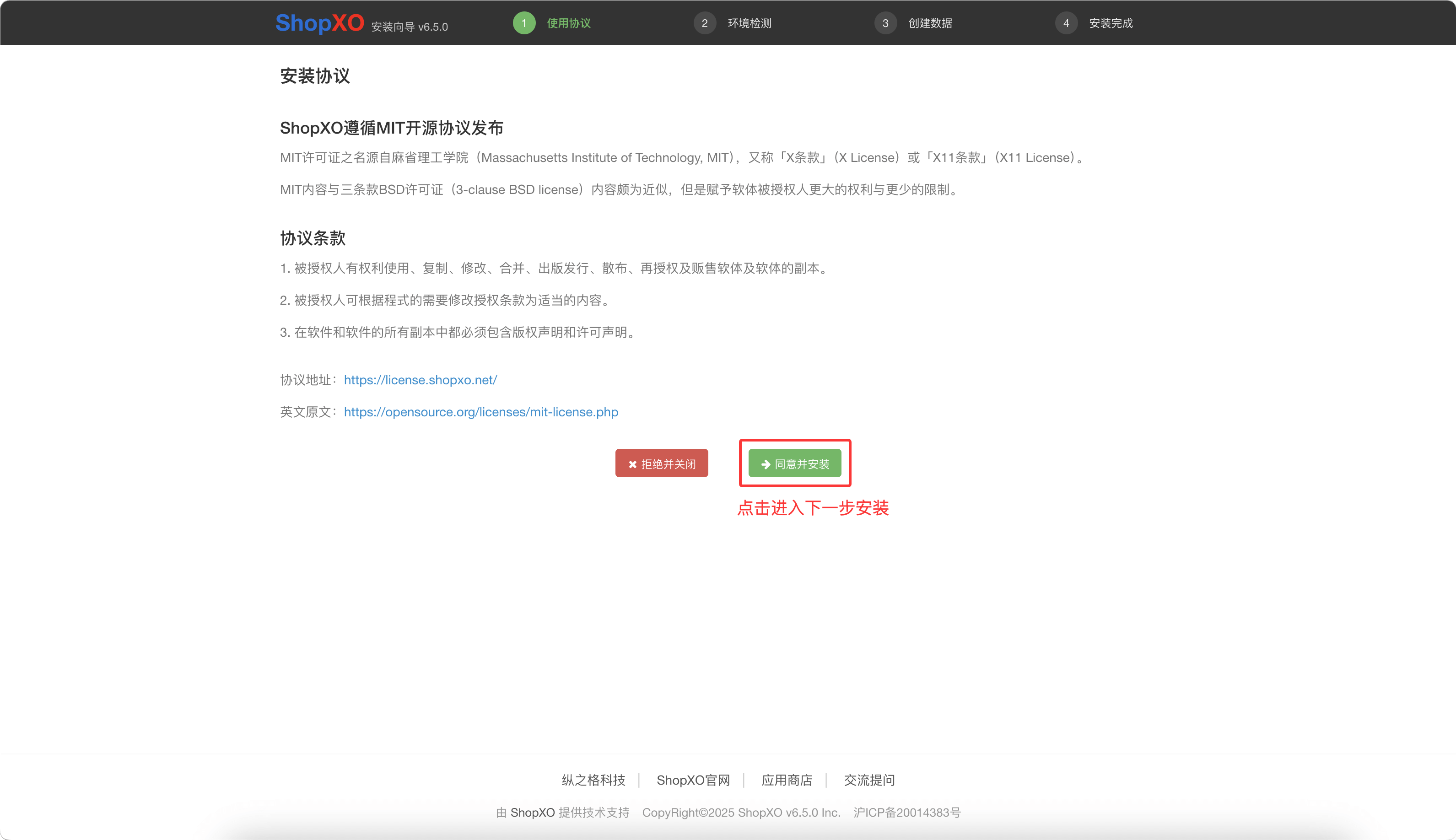Select step 3 创建数据 circle indicator
Screen dimensions: 1456x840
click(x=885, y=23)
